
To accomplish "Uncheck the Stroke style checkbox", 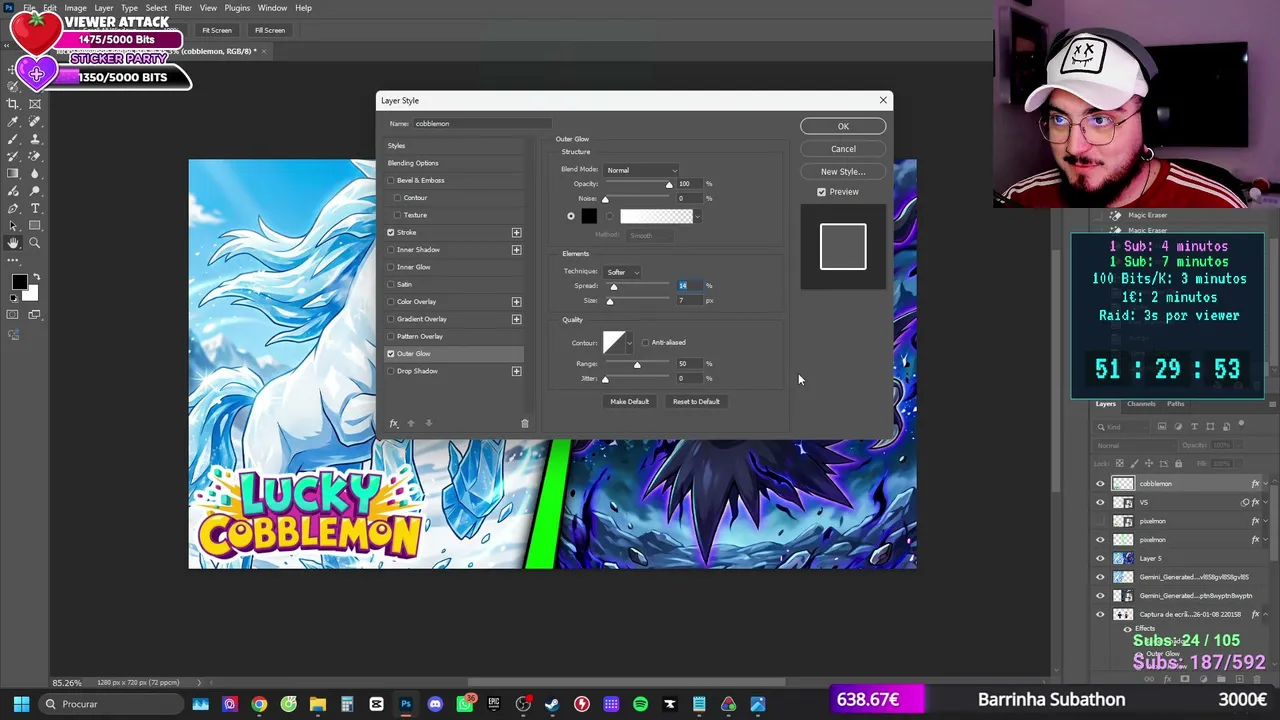I will coord(391,233).
